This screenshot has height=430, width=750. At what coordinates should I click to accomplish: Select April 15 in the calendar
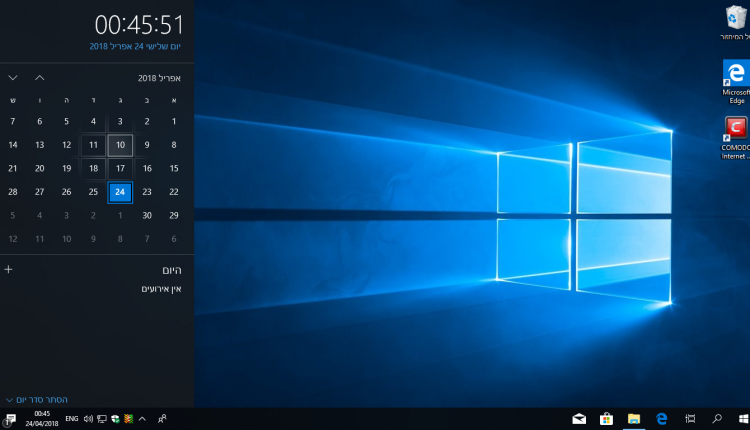coord(174,168)
